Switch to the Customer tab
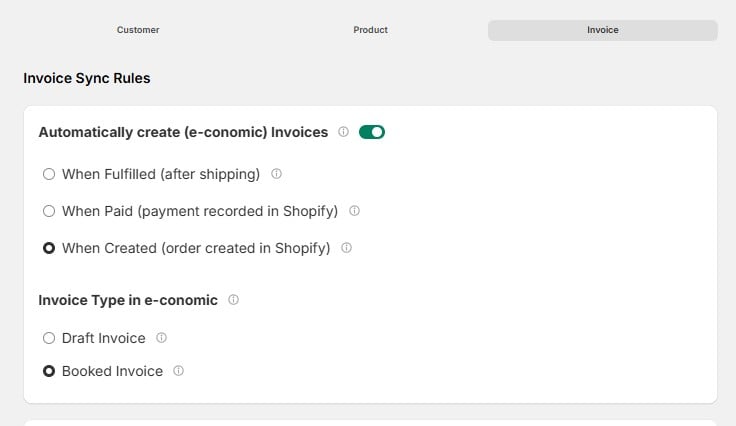 click(x=138, y=30)
